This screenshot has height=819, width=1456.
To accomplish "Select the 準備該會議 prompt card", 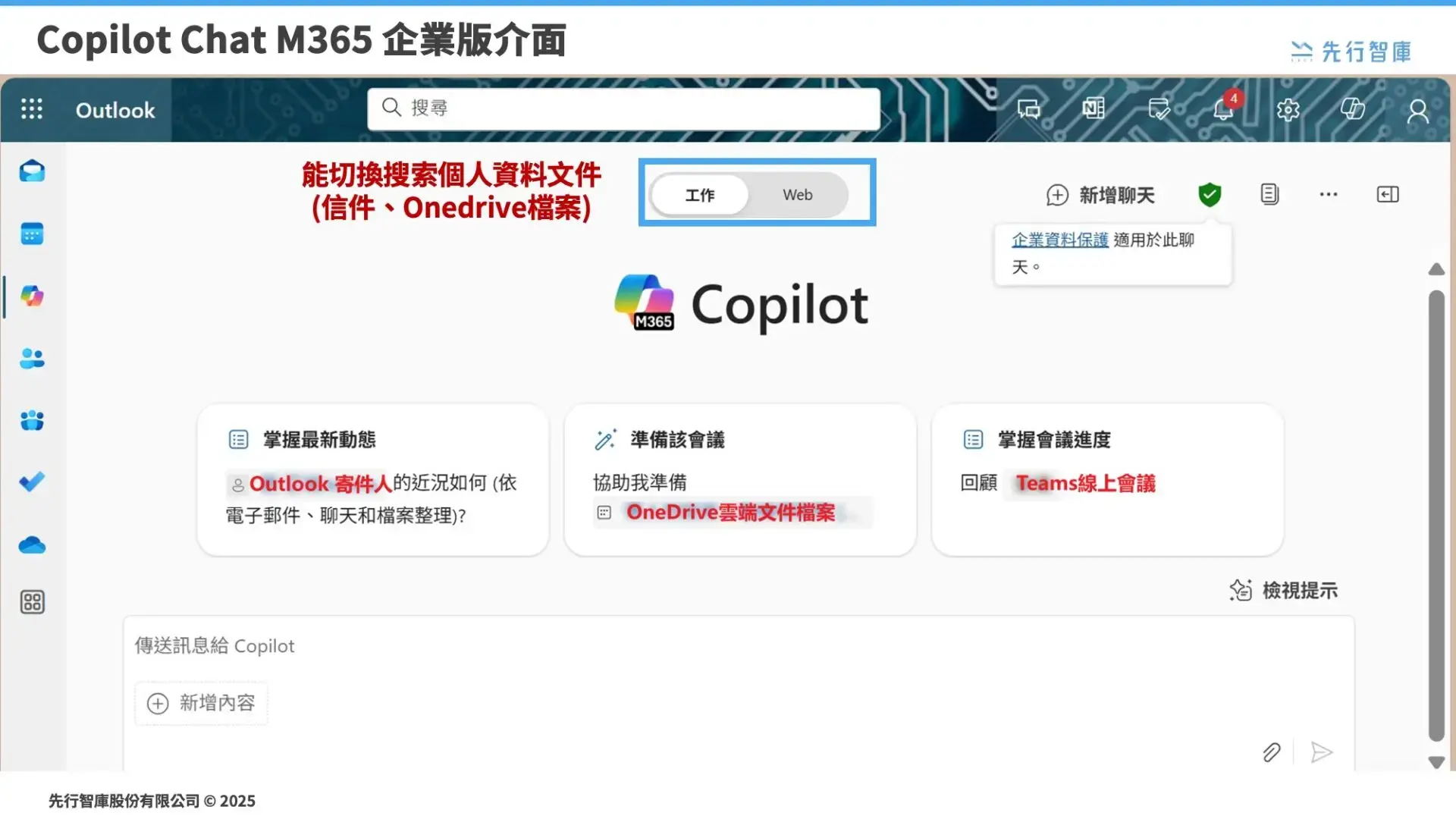I will (740, 479).
